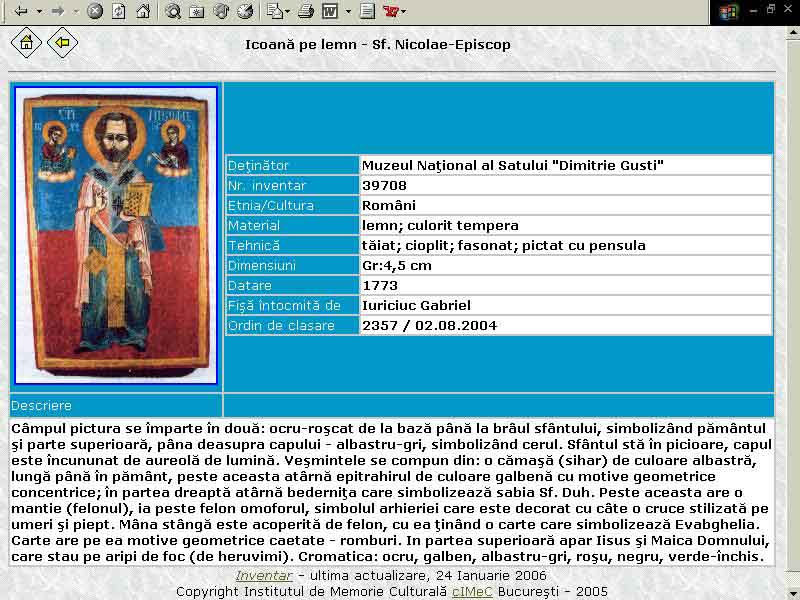Click the Discuss notepad toolbar icon
The width and height of the screenshot is (800, 600).
coord(367,10)
